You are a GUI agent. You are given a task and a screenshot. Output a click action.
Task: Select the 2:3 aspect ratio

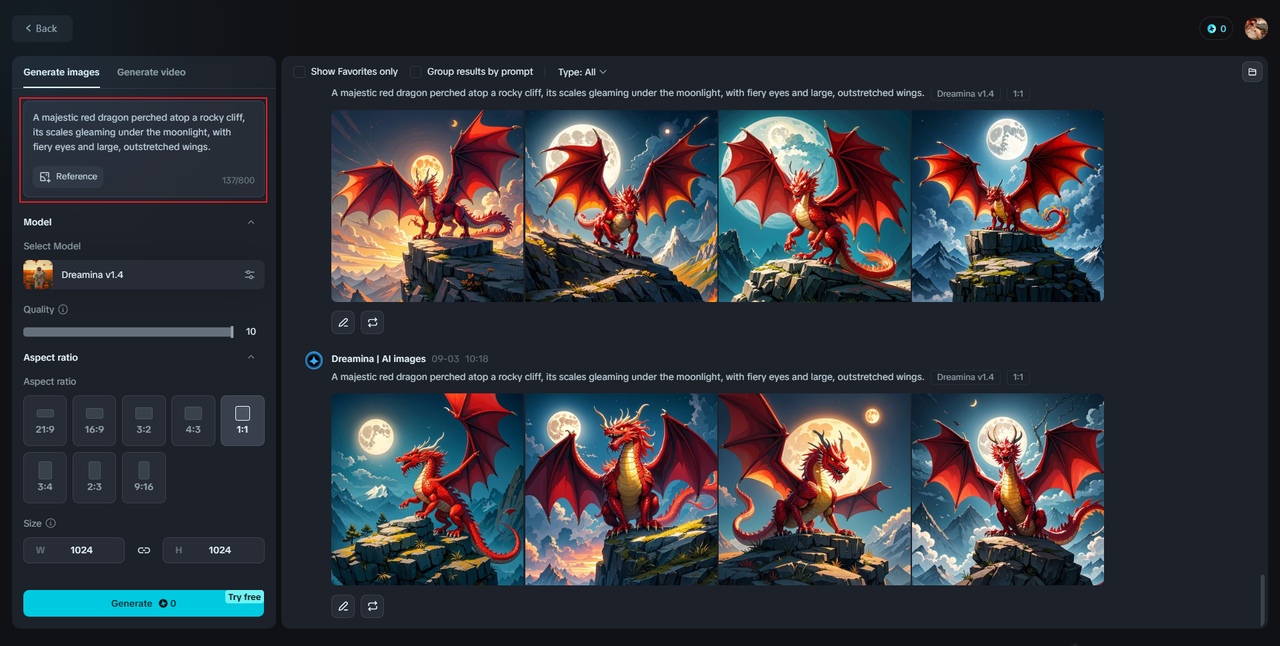pos(94,478)
